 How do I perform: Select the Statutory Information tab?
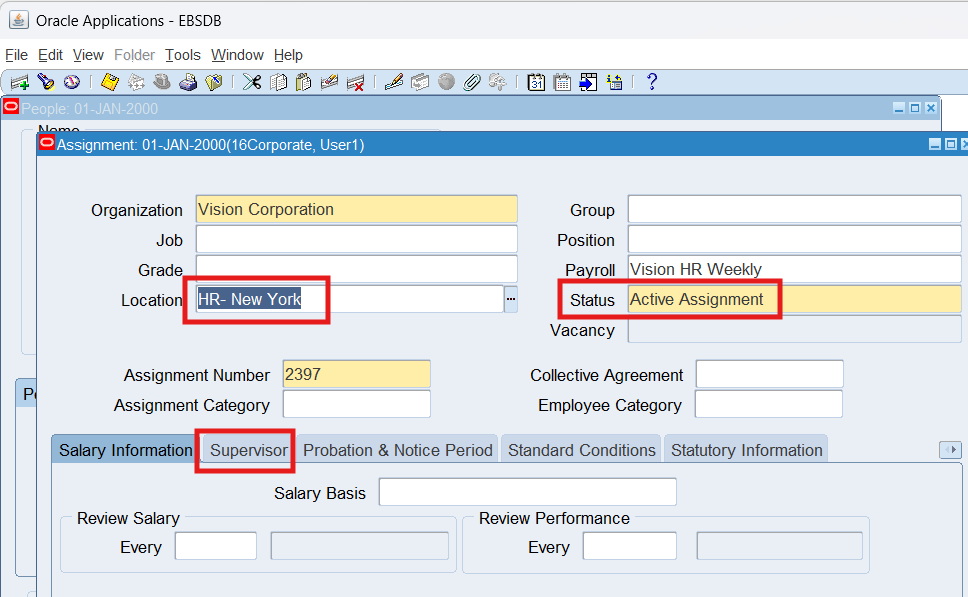tap(746, 450)
